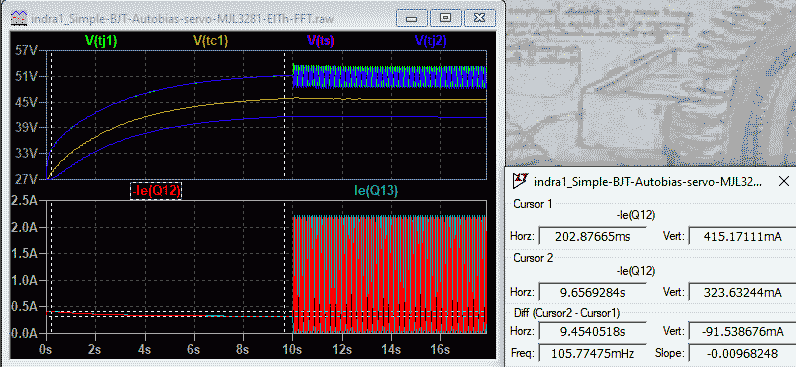Click the 27V axis label on upper plot
Screen dimensions: 796x367
[x=26, y=179]
